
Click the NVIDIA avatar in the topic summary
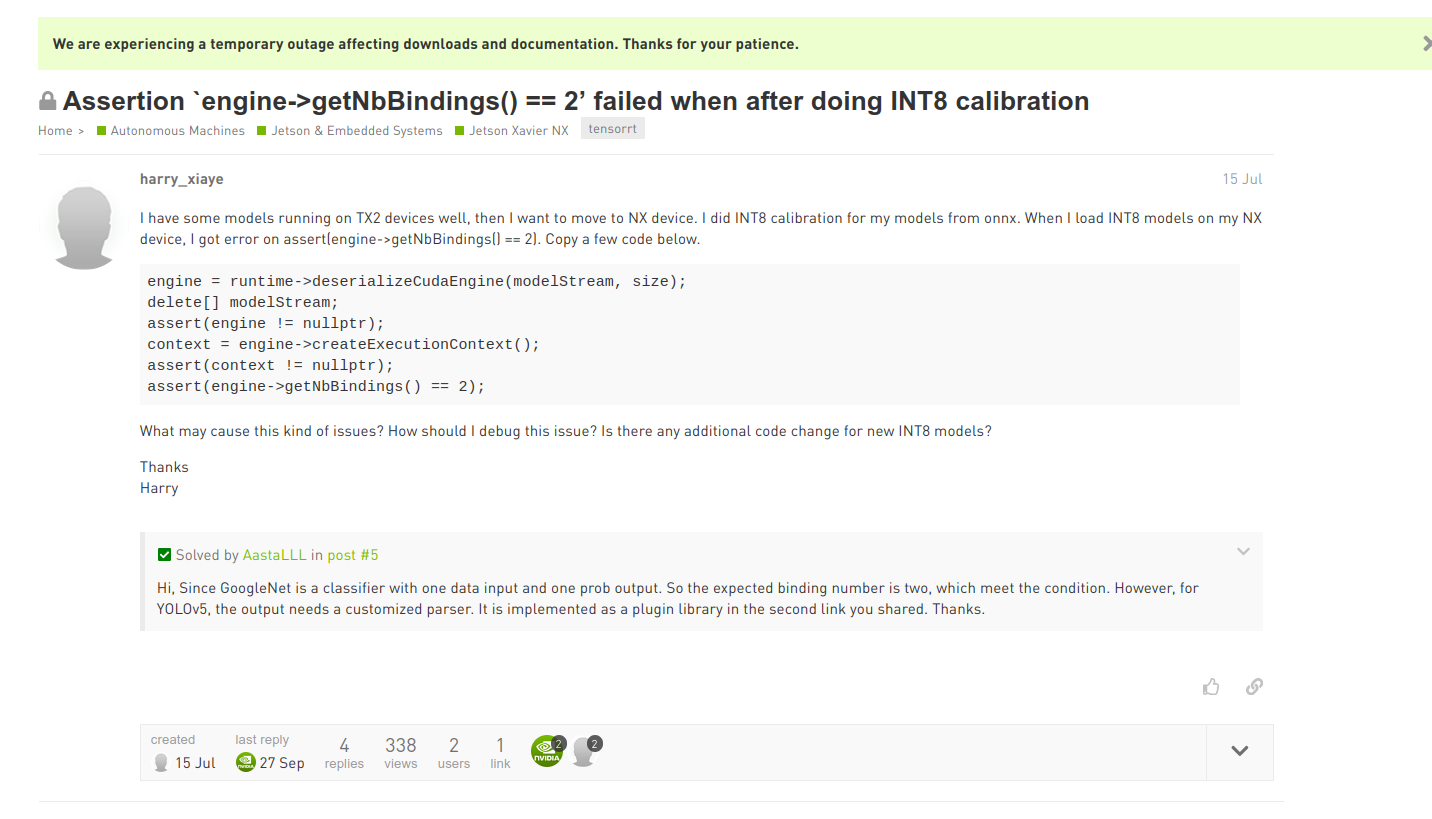click(547, 752)
